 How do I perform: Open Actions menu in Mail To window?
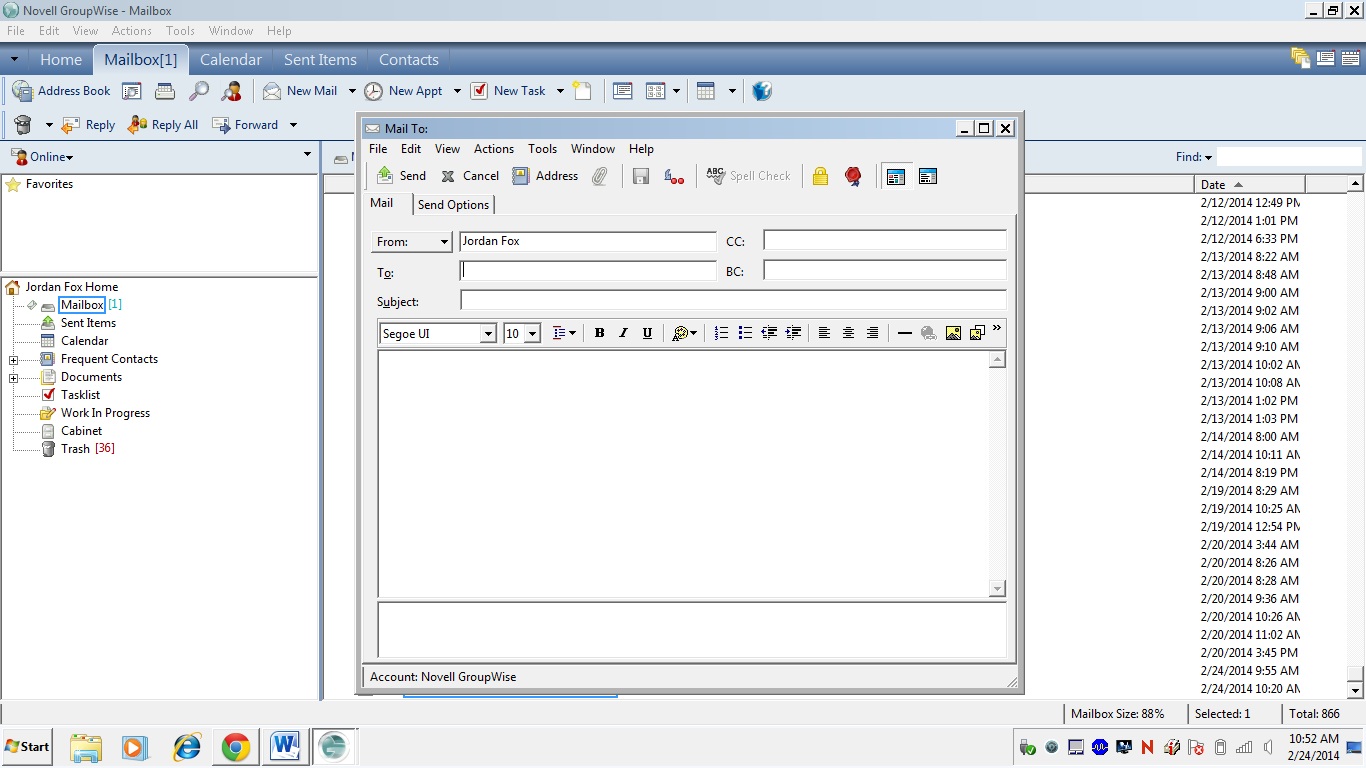[x=494, y=149]
